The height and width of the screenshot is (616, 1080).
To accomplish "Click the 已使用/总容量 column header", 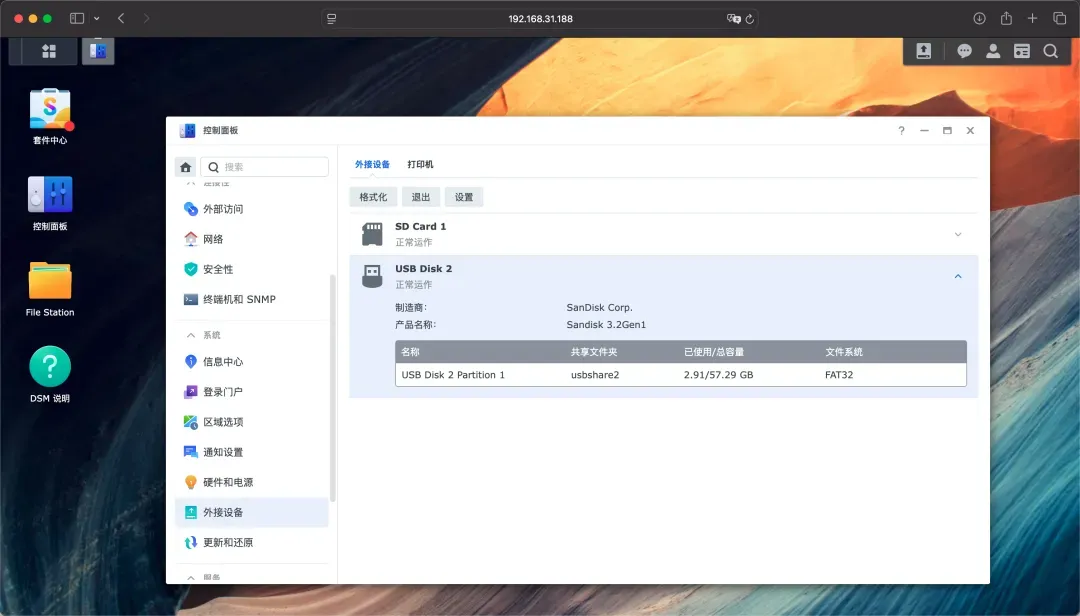I will point(714,352).
